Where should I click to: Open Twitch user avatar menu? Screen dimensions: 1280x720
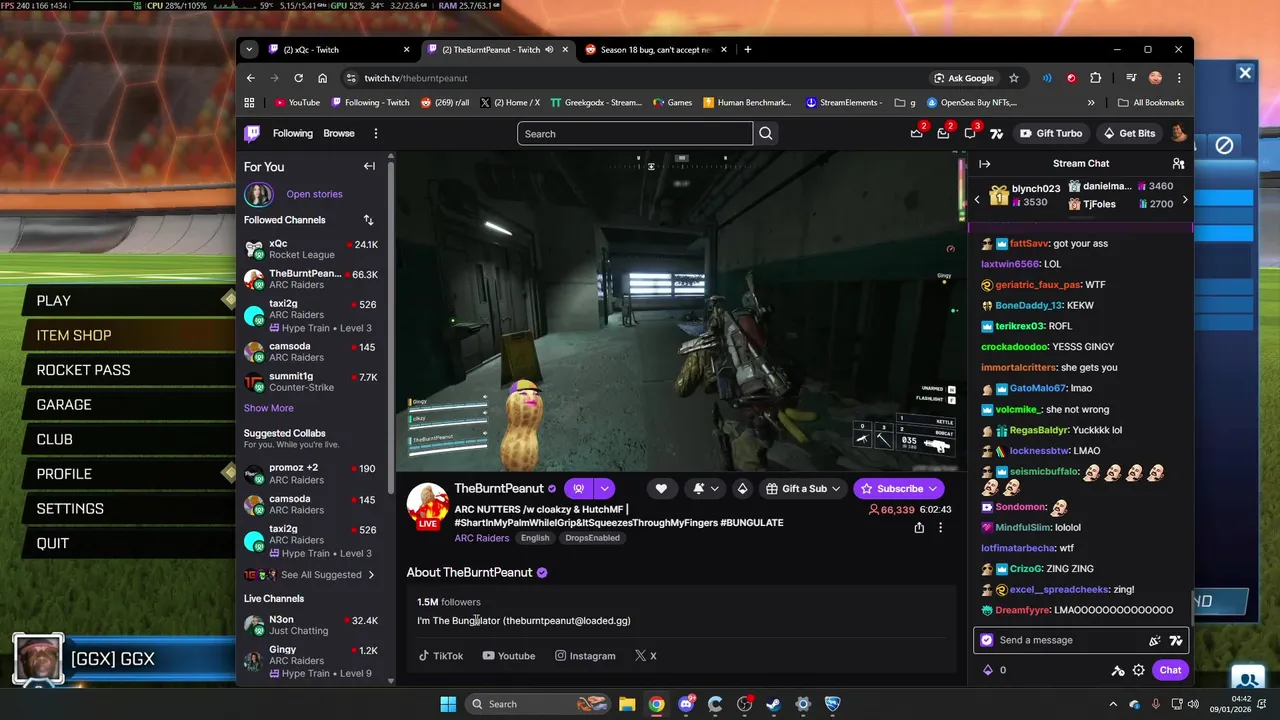click(x=1179, y=133)
